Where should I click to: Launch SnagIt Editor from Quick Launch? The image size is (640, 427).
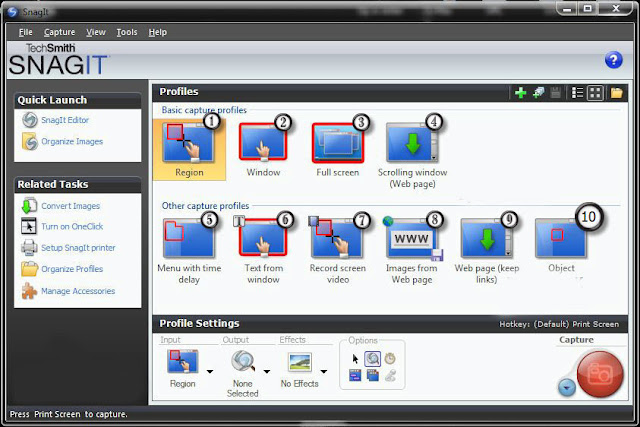pyautogui.click(x=56, y=120)
